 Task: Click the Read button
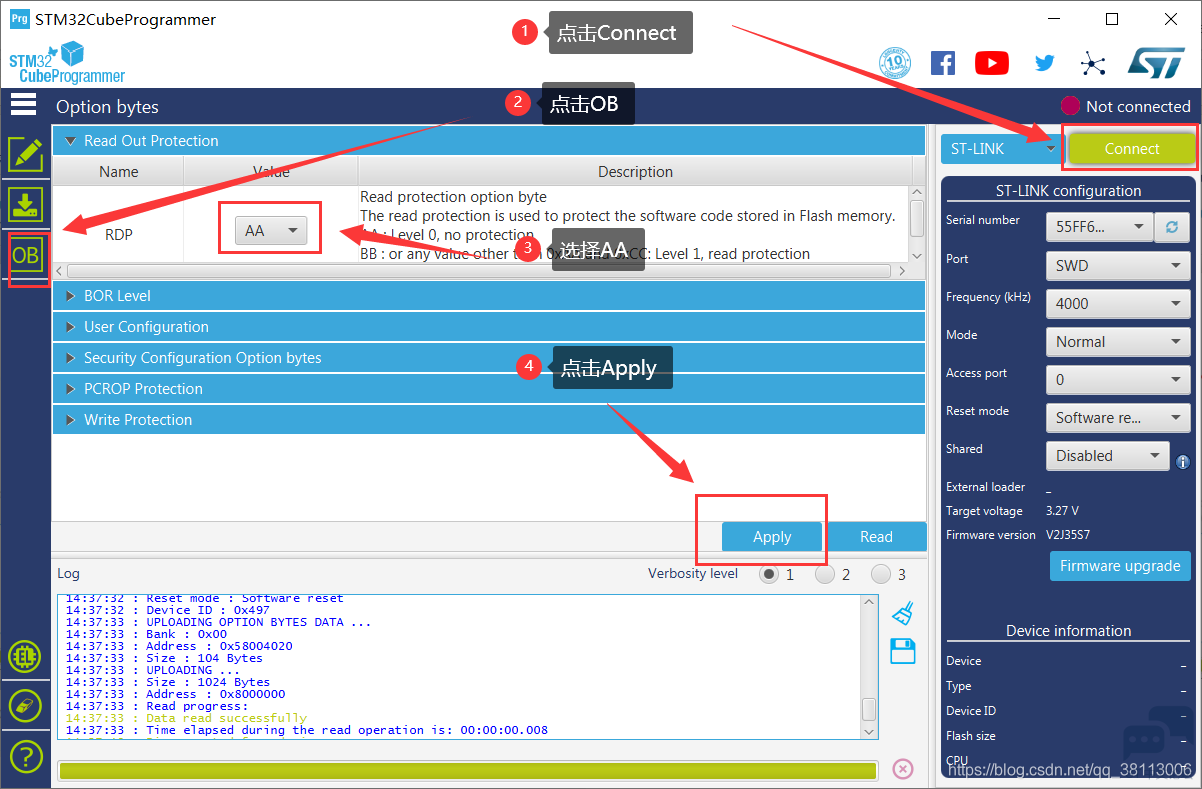coord(876,537)
